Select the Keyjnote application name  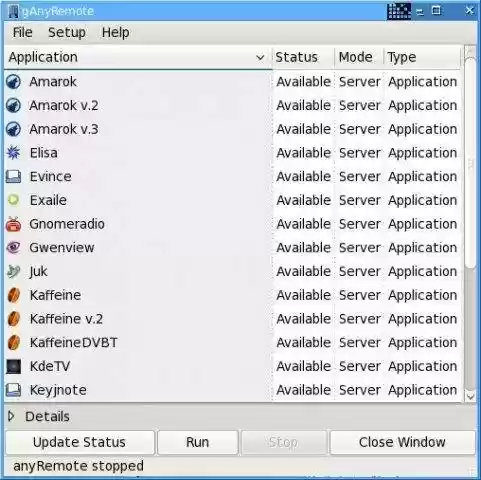tap(58, 390)
